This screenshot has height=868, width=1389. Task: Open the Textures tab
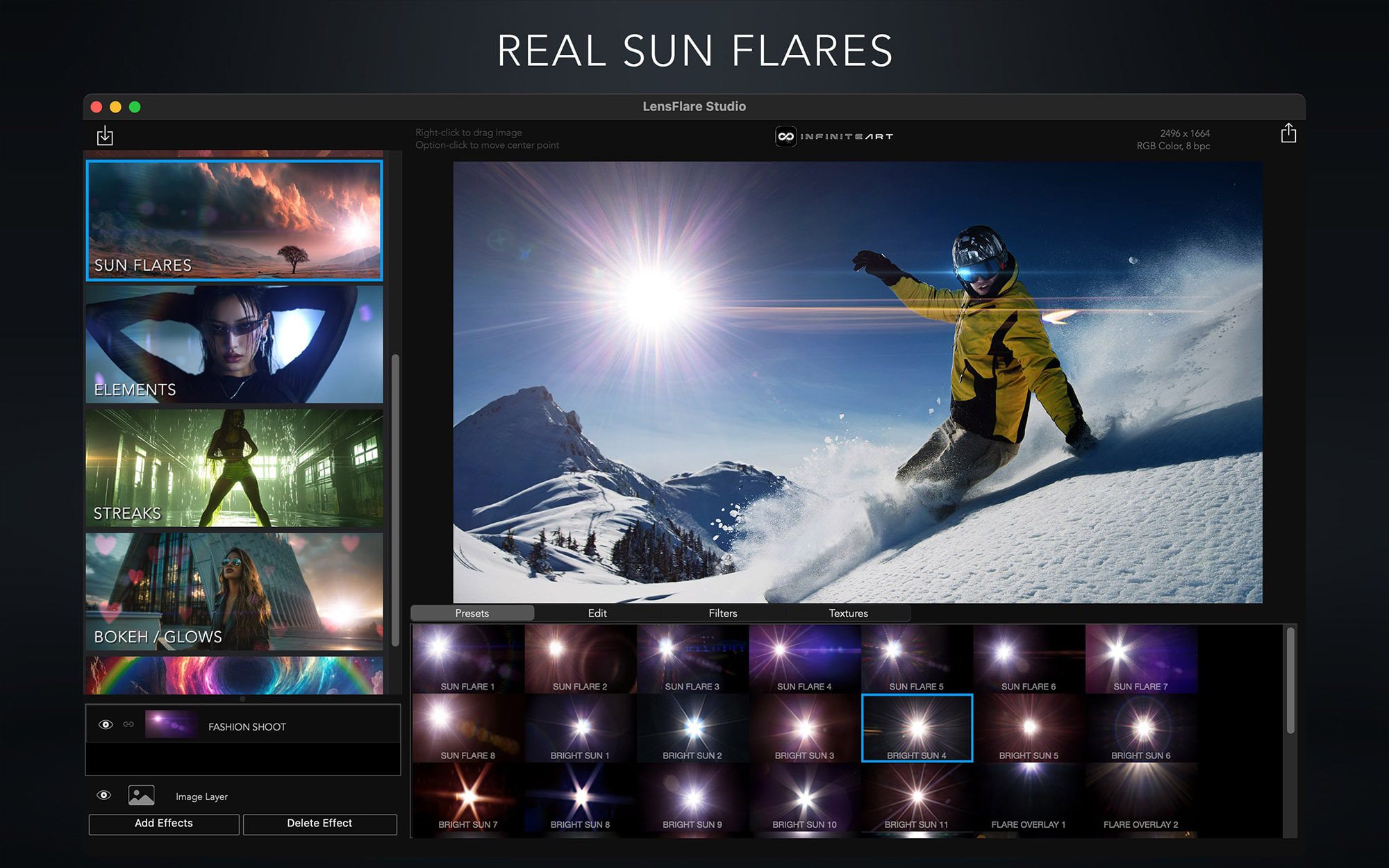(848, 613)
